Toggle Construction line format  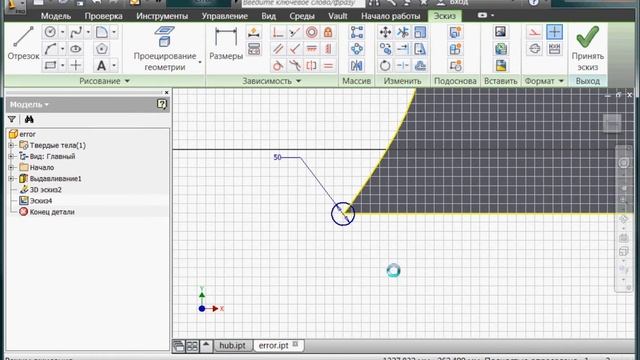click(534, 32)
